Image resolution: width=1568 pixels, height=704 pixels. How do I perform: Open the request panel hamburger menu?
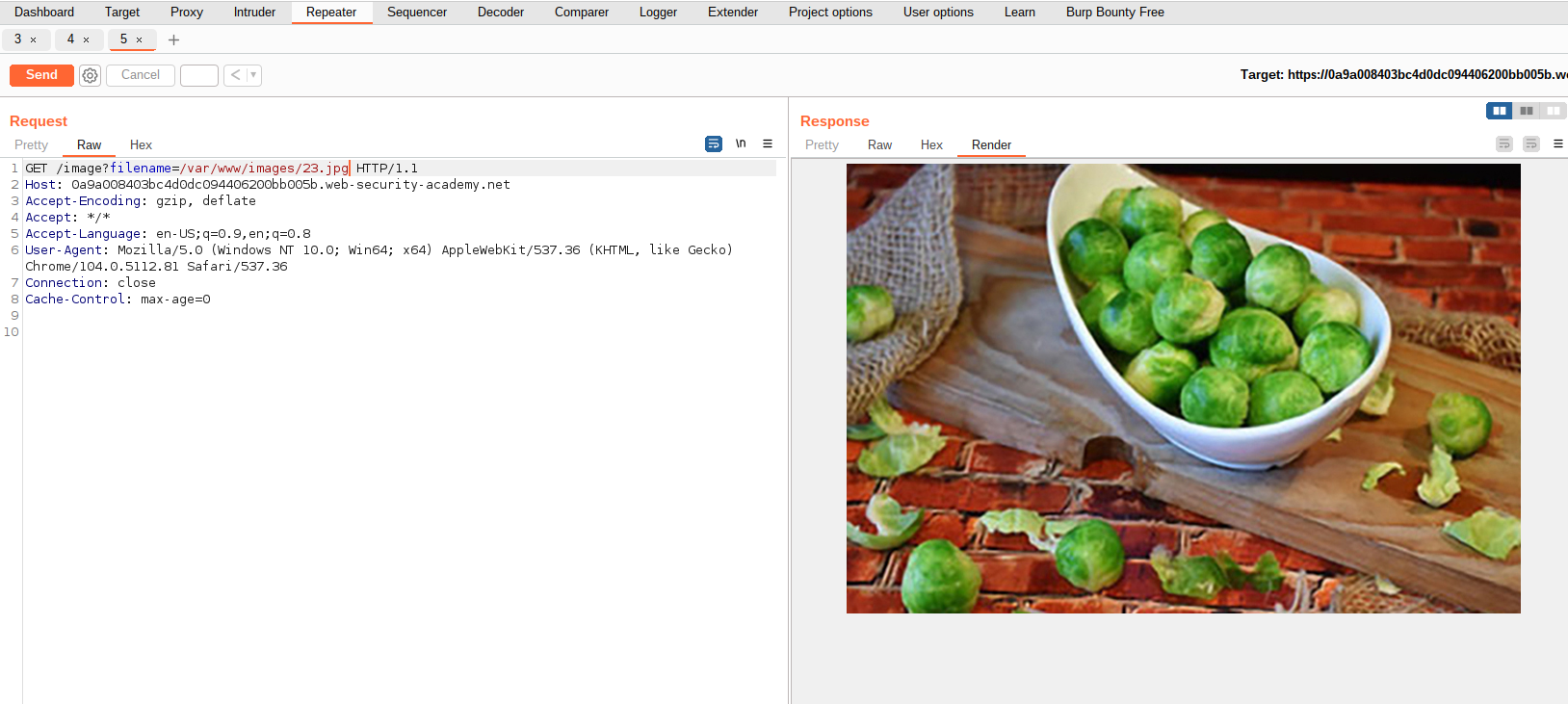tap(768, 143)
